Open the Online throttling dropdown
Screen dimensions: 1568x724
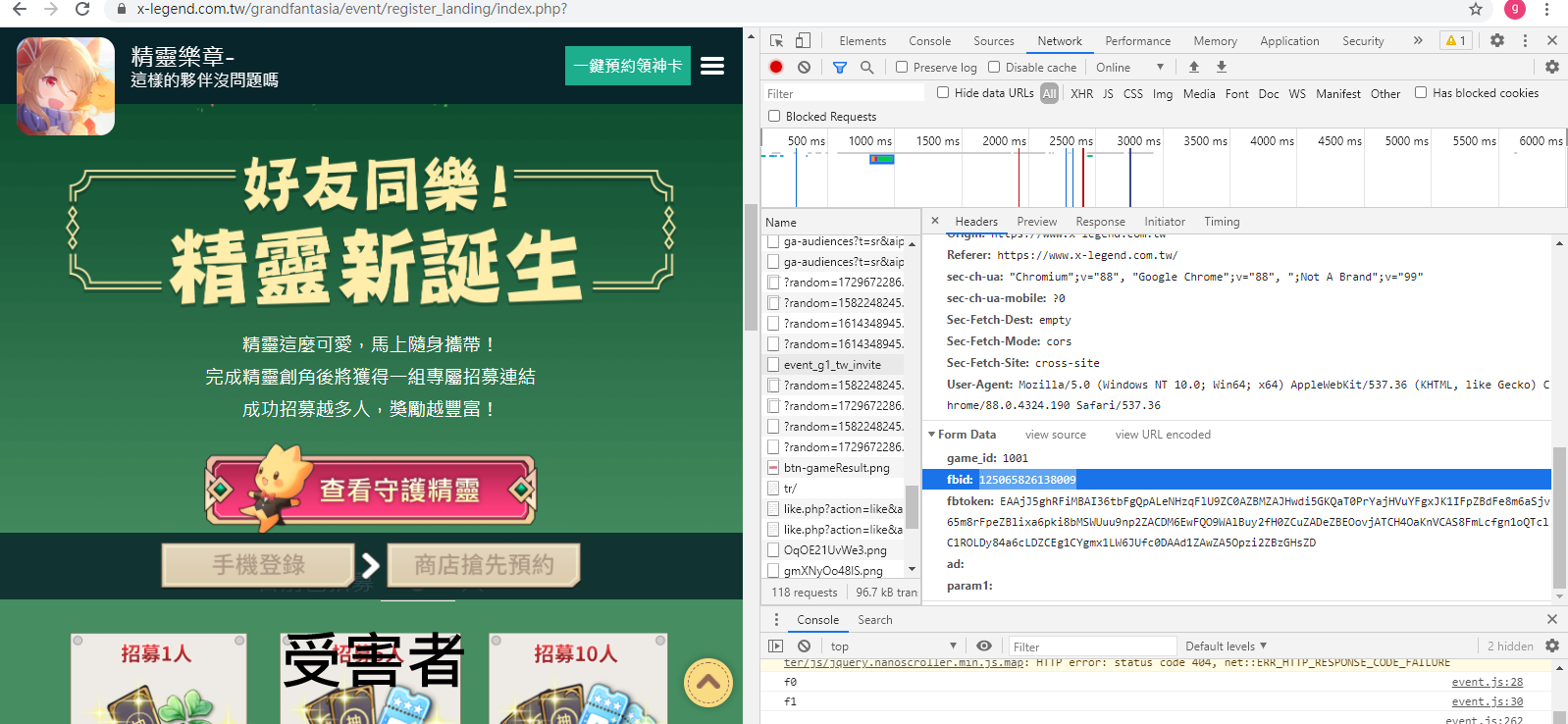pyautogui.click(x=1129, y=67)
